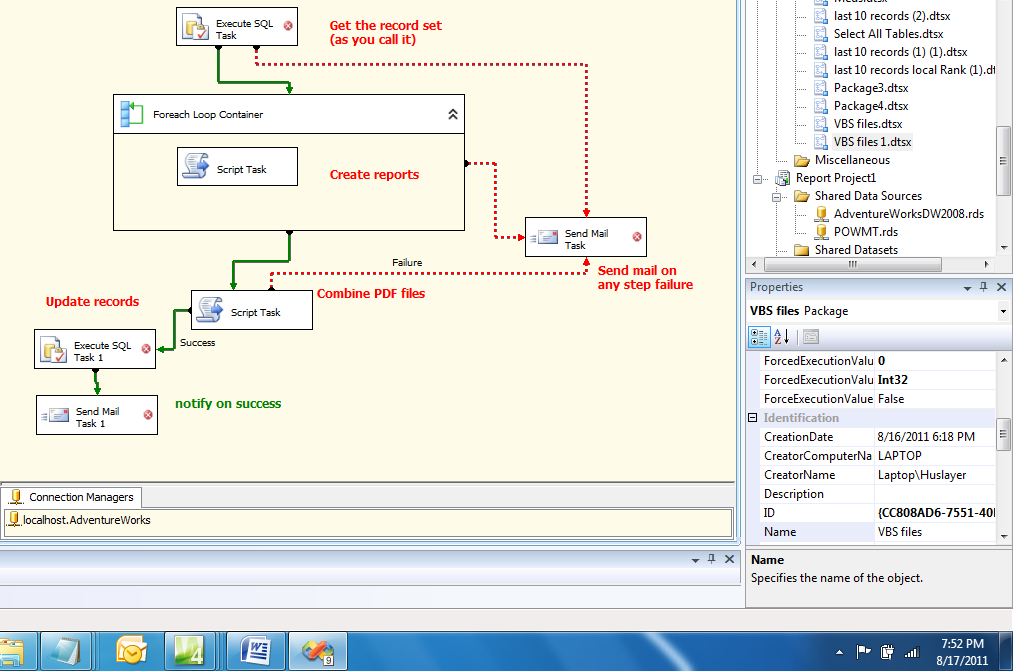Switch to the Connection Managers tab
Viewport: 1013px width, 671px height.
click(x=72, y=497)
